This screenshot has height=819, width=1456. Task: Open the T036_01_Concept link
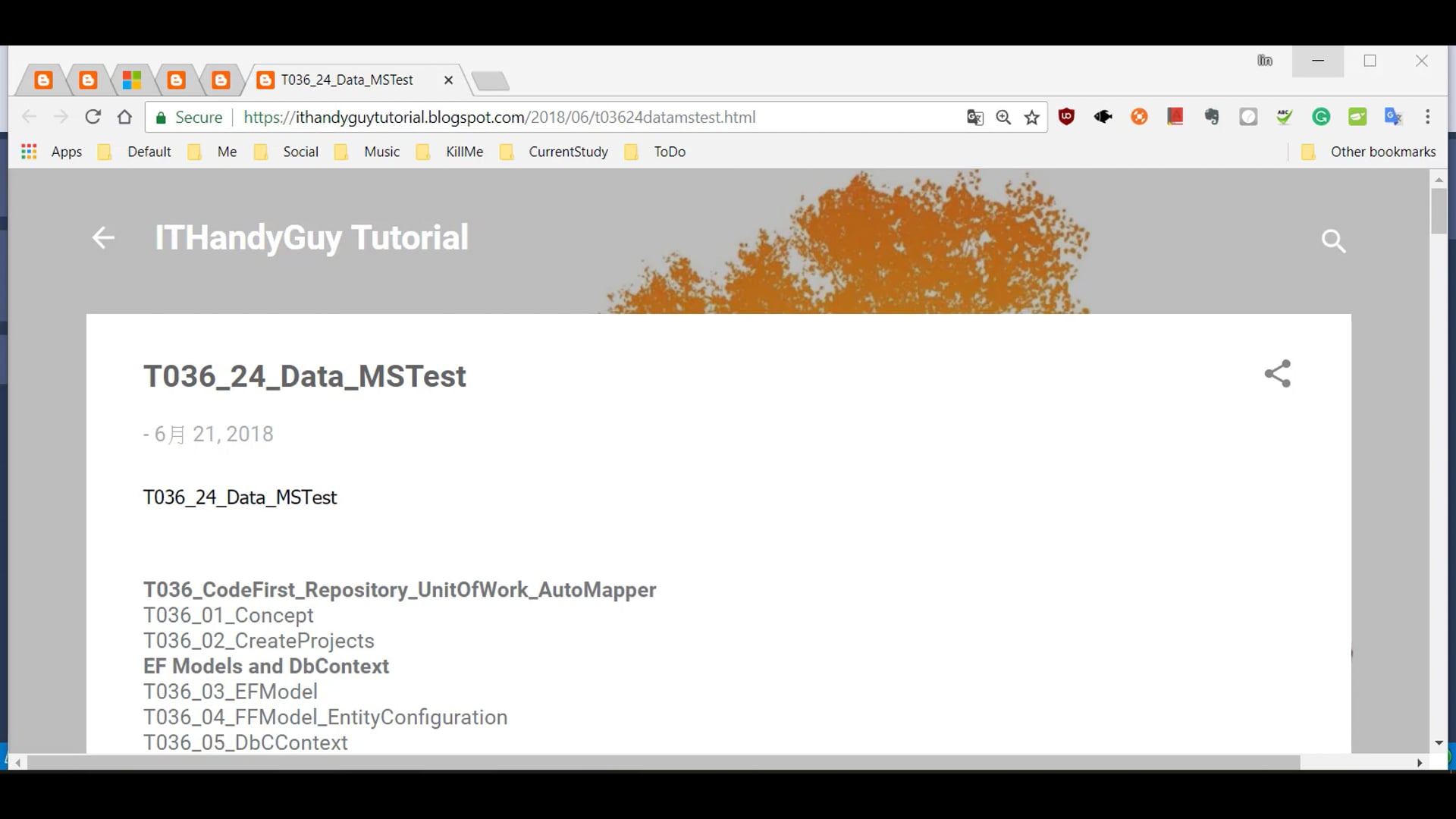point(228,615)
